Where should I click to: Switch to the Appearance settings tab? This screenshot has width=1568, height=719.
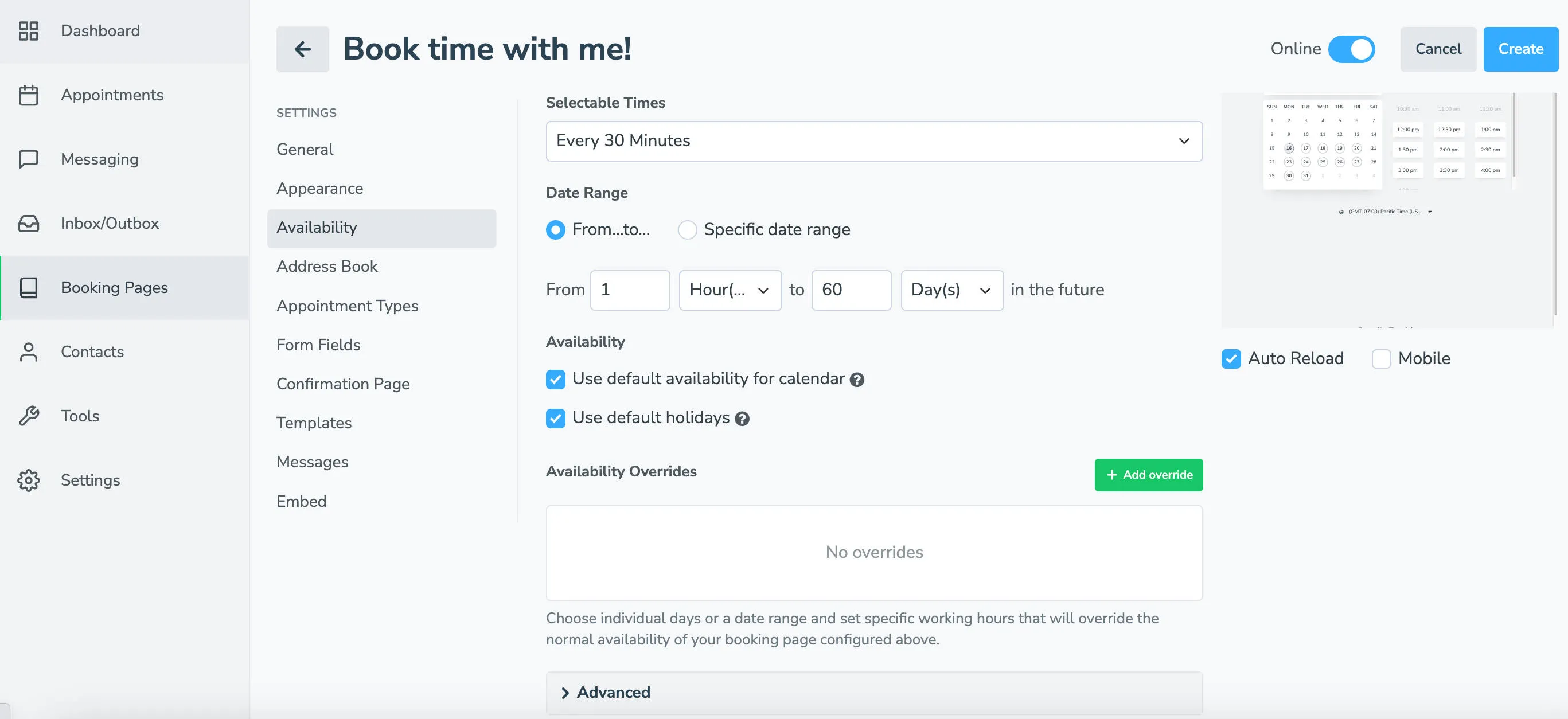tap(319, 189)
